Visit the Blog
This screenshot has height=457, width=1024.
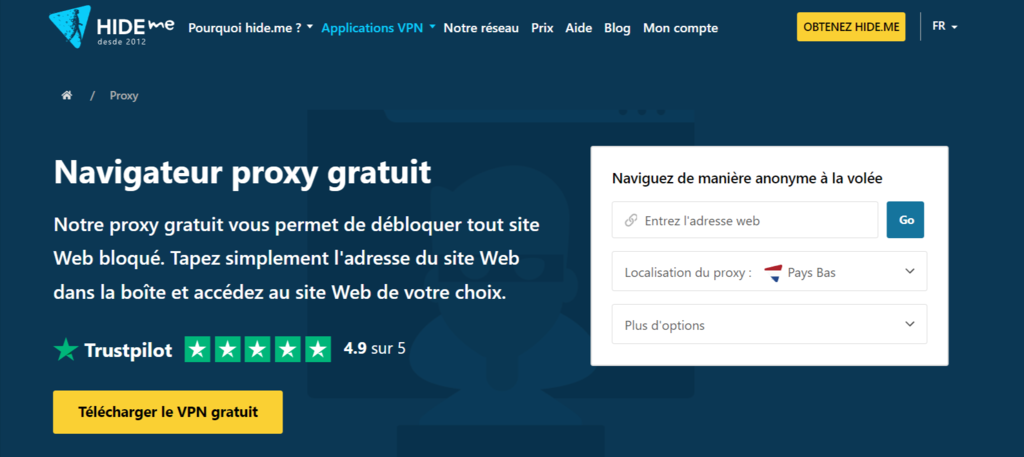pyautogui.click(x=617, y=28)
